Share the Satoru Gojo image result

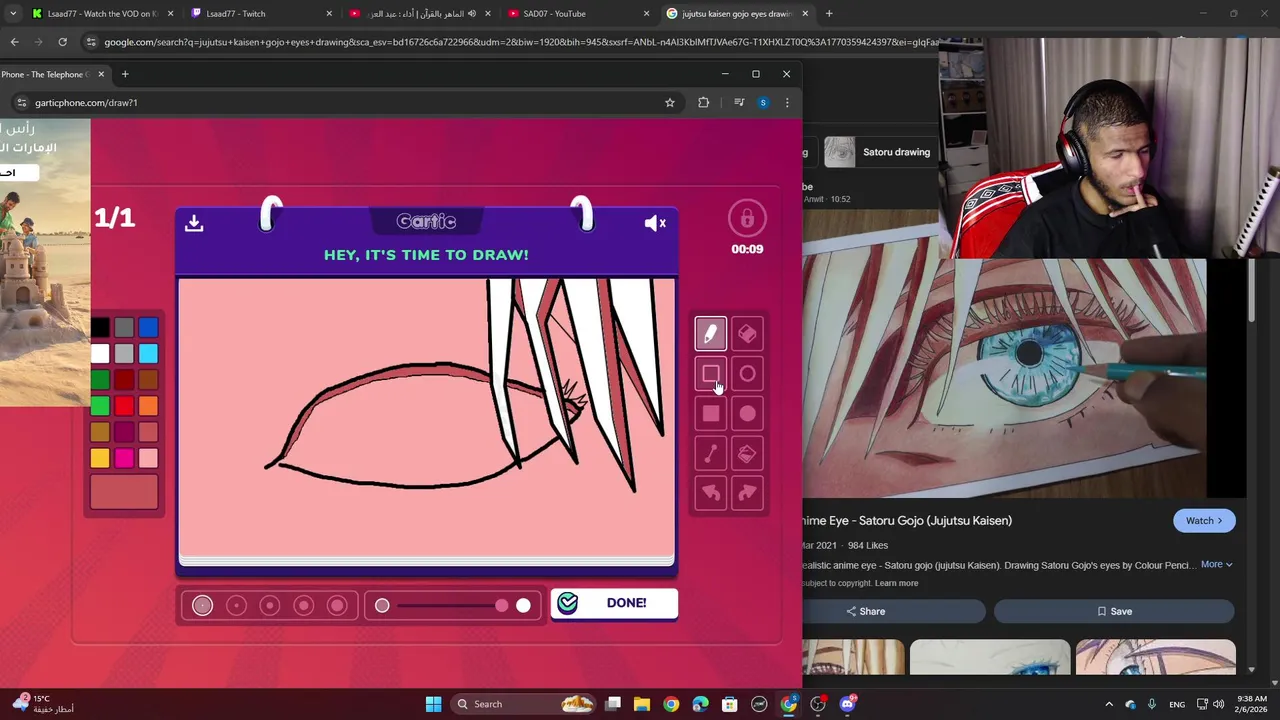pyautogui.click(x=894, y=611)
